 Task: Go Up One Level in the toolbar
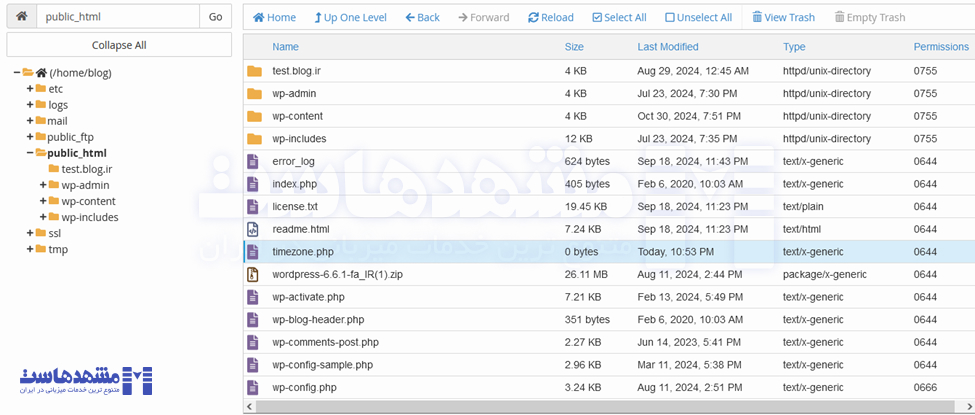pyautogui.click(x=350, y=17)
